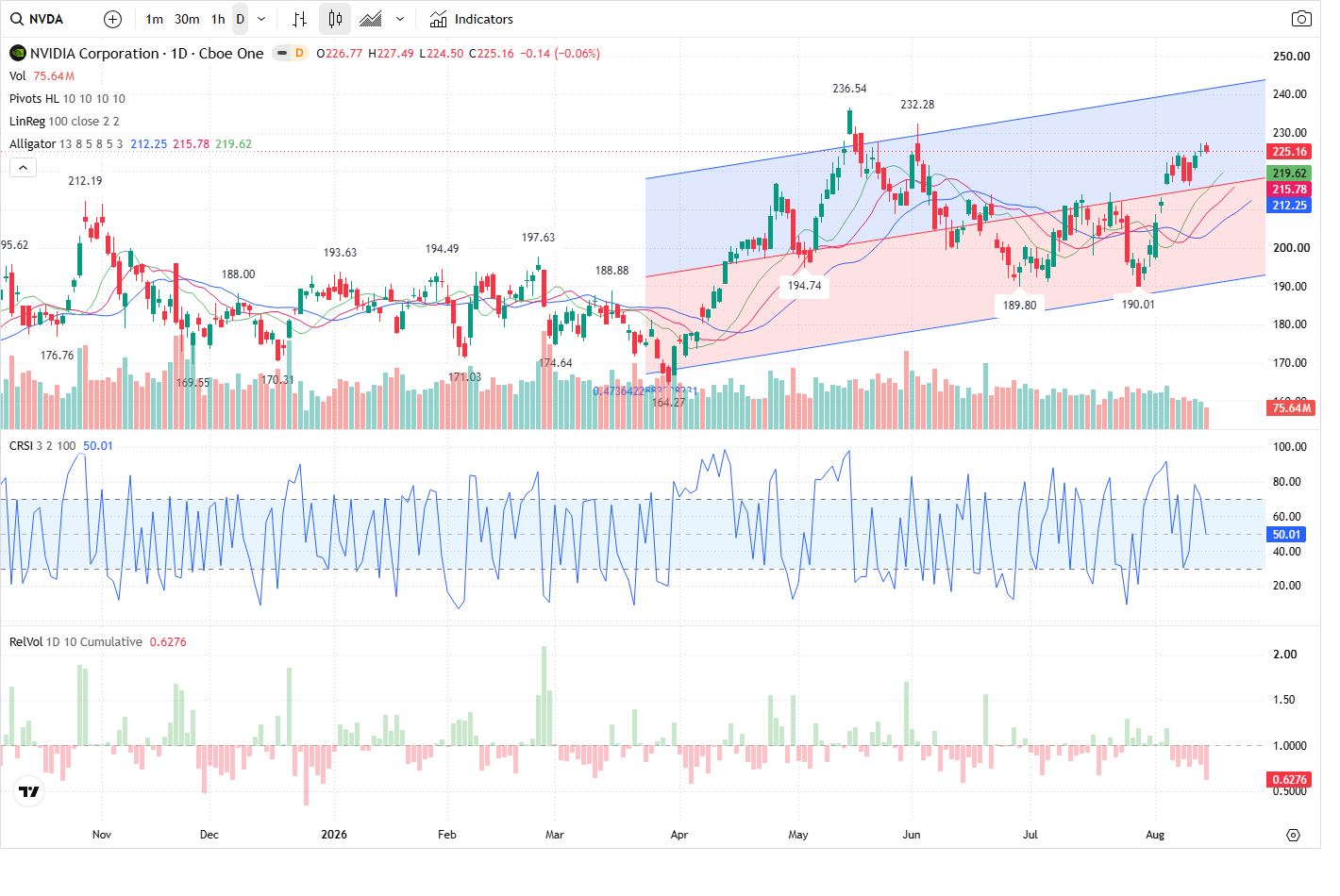
Task: Click the Feb label on time axis
Action: [447, 835]
